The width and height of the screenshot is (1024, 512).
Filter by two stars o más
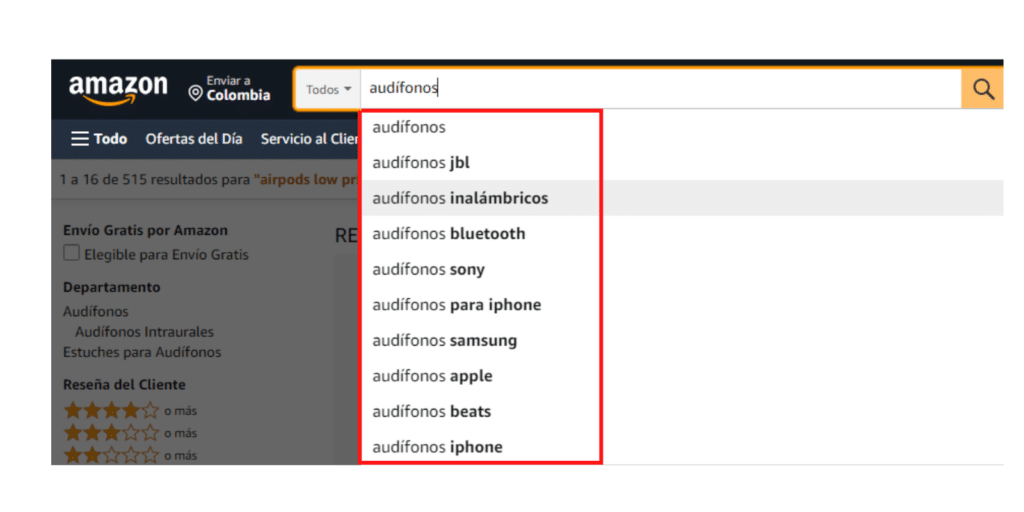click(x=130, y=455)
